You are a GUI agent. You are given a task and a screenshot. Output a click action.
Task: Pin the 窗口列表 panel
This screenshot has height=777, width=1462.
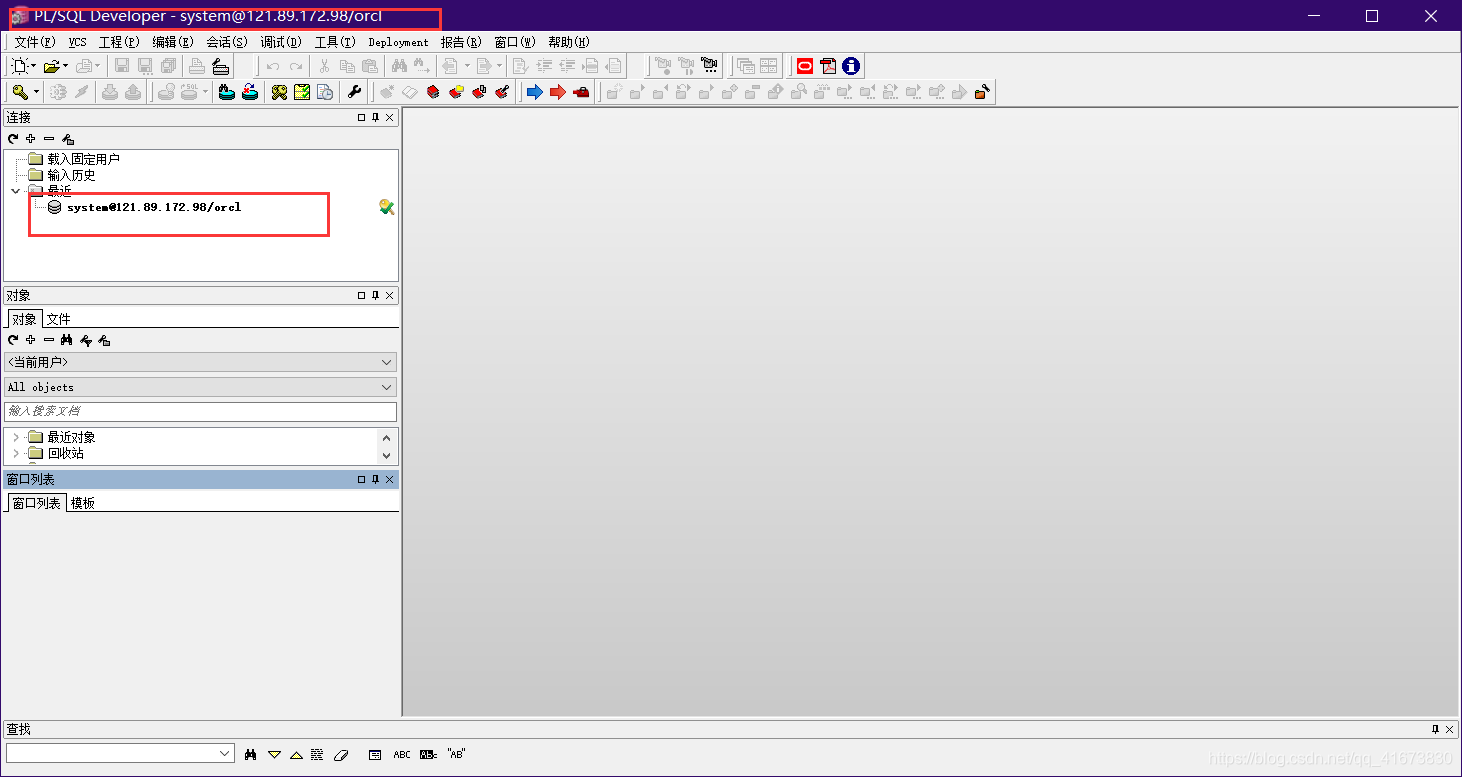click(375, 480)
